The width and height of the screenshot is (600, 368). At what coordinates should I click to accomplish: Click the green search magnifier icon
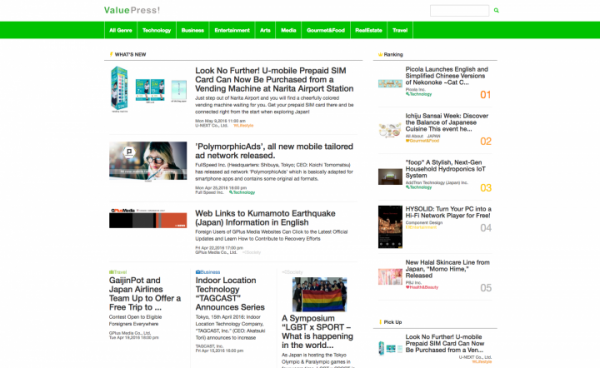[496, 10]
